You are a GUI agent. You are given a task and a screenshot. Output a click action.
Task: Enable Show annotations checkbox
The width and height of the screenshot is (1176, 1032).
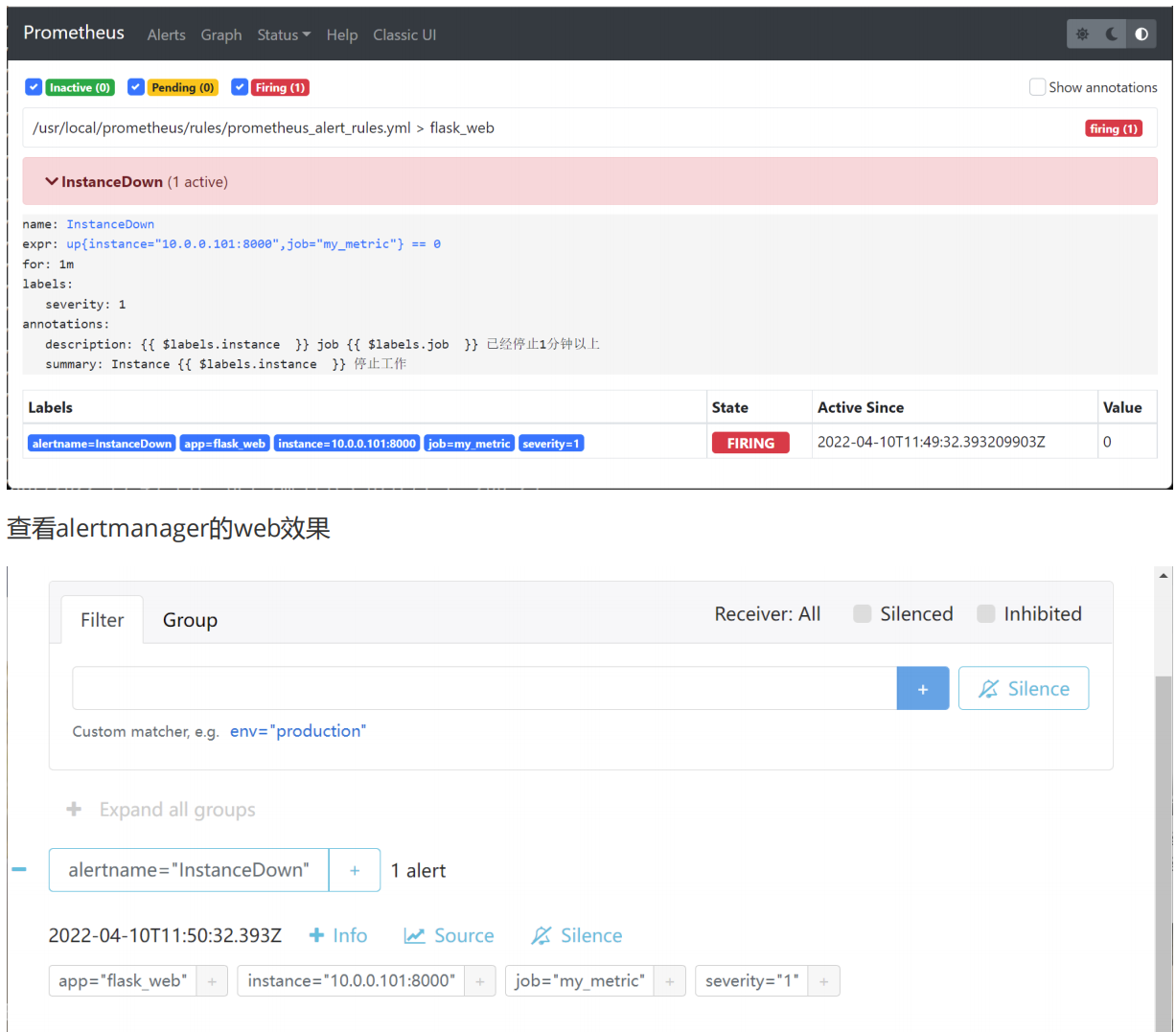[x=1037, y=87]
